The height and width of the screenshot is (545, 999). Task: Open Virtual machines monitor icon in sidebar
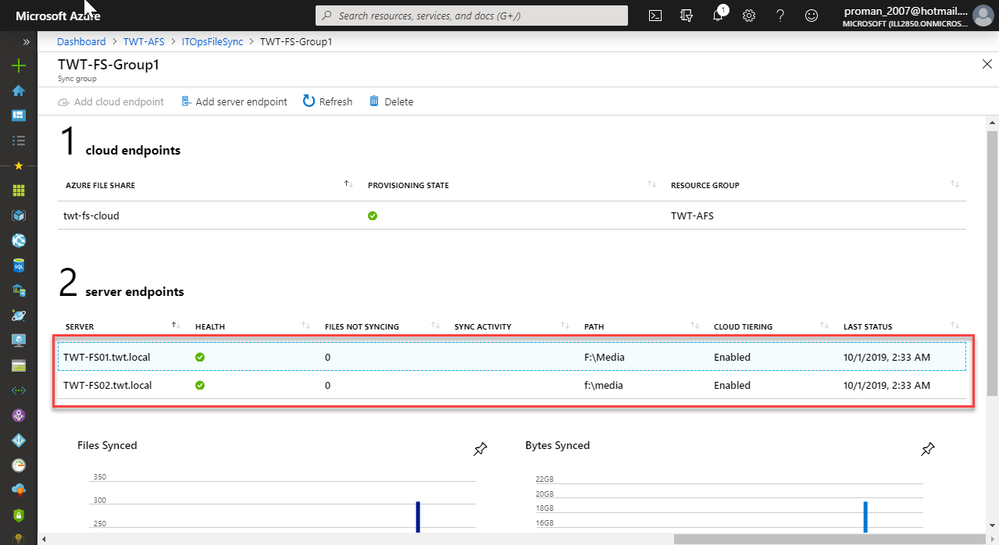tap(18, 340)
